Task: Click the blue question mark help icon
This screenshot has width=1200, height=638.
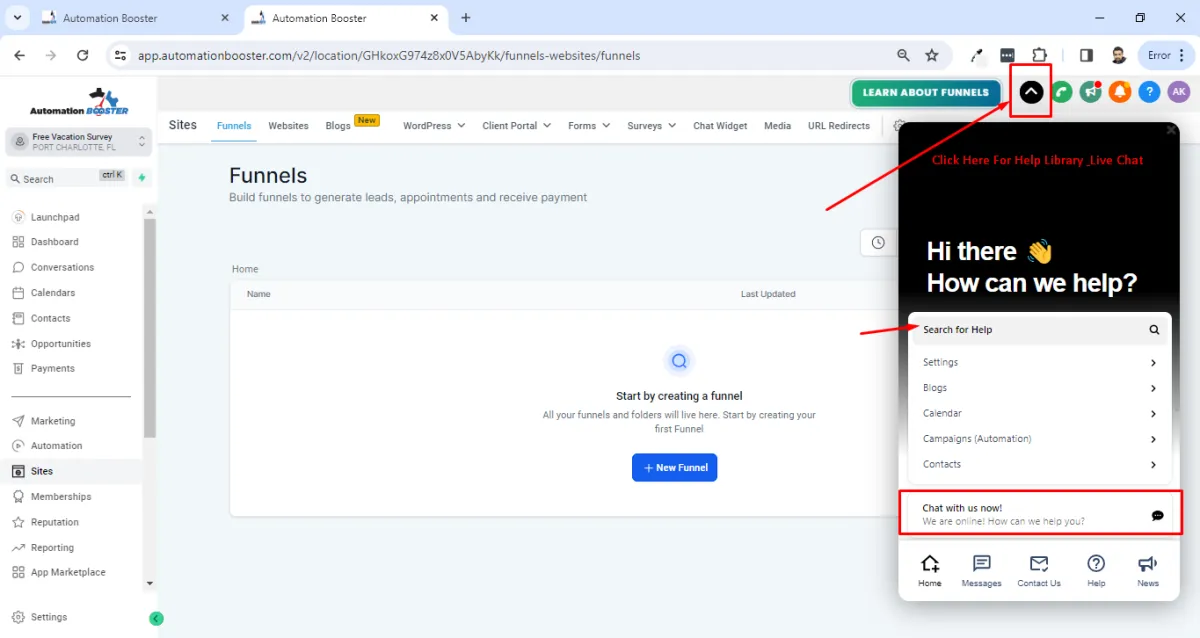Action: (x=1150, y=92)
